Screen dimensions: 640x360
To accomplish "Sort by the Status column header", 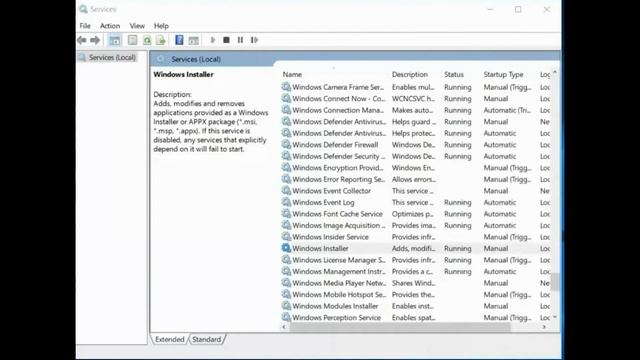I will click(454, 74).
